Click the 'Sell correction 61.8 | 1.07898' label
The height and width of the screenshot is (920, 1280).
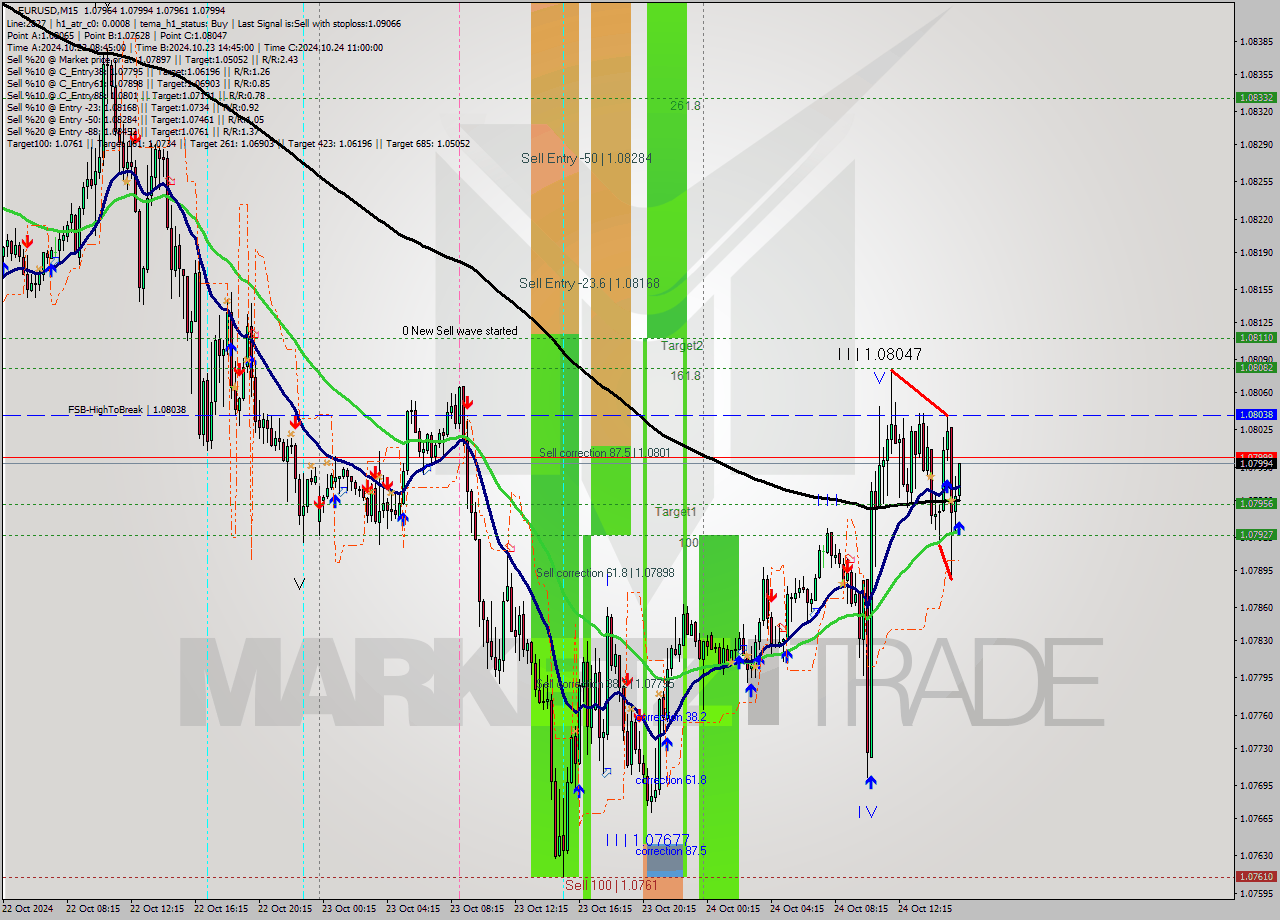[x=605, y=573]
